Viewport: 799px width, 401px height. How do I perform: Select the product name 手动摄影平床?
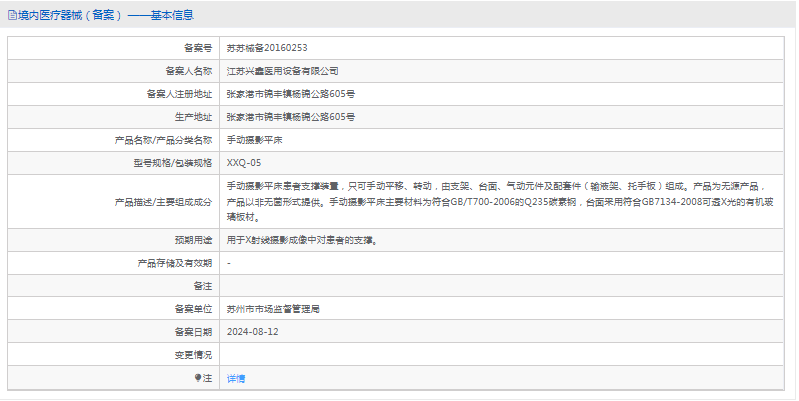click(x=254, y=140)
